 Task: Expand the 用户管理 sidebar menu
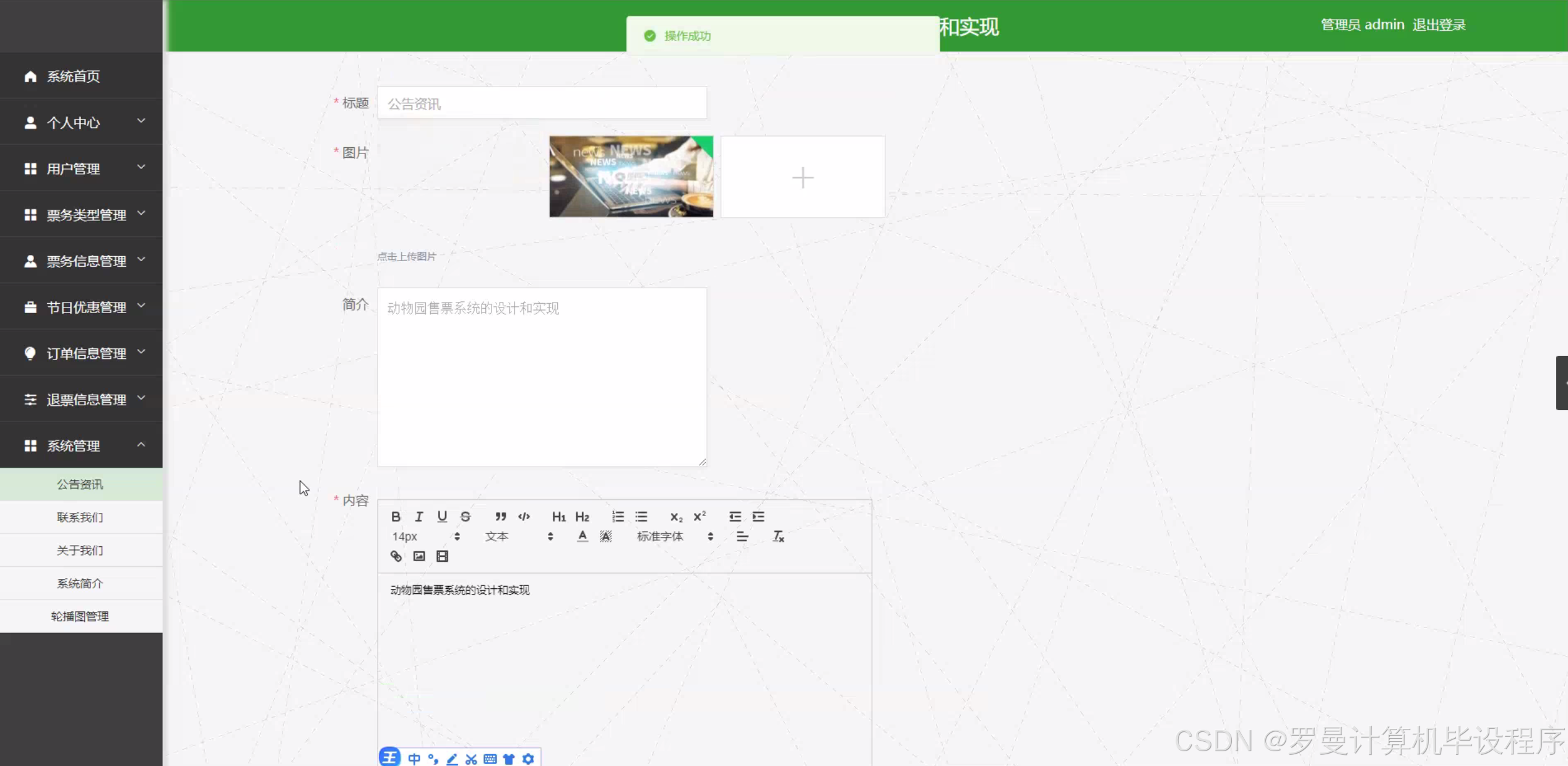pyautogui.click(x=81, y=168)
